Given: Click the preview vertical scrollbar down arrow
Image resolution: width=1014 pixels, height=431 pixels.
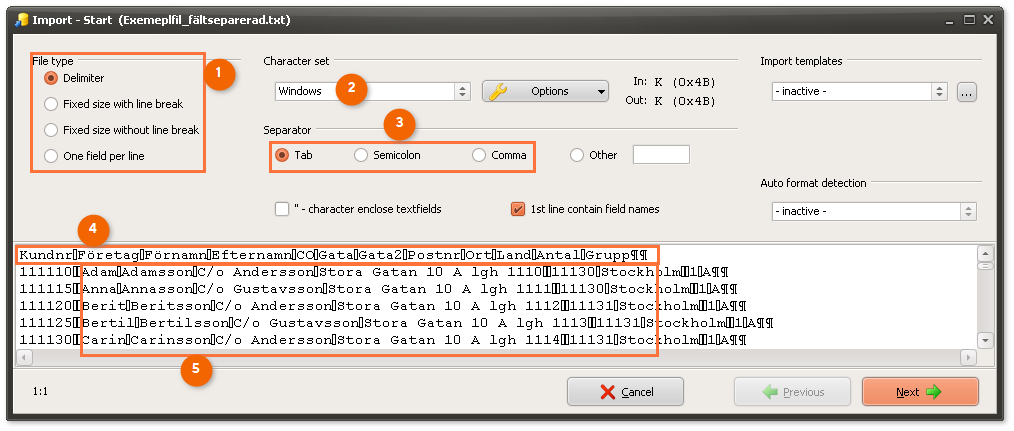Looking at the screenshot, I should pyautogui.click(x=985, y=340).
